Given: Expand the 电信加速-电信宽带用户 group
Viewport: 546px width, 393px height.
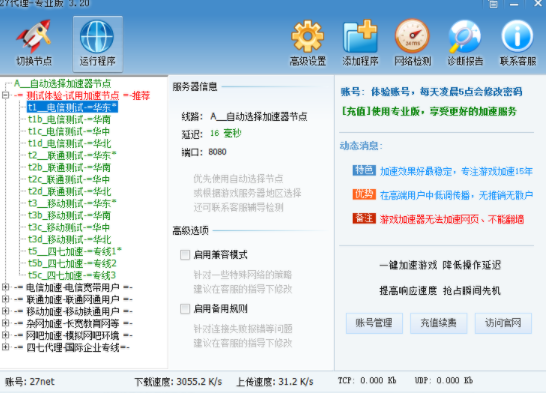Looking at the screenshot, I should pos(5,287).
